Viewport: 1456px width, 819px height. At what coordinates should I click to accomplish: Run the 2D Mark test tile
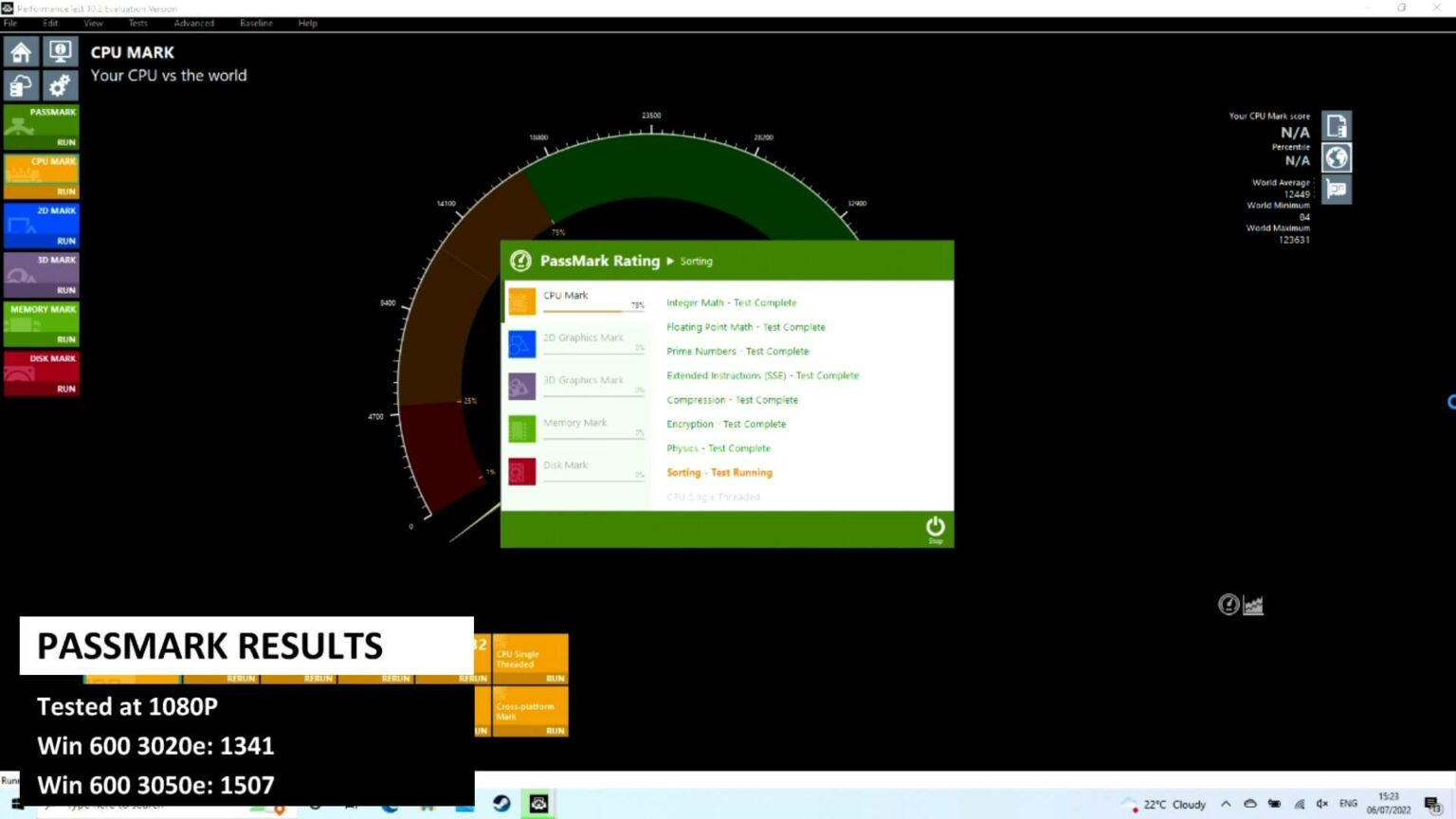tap(42, 226)
